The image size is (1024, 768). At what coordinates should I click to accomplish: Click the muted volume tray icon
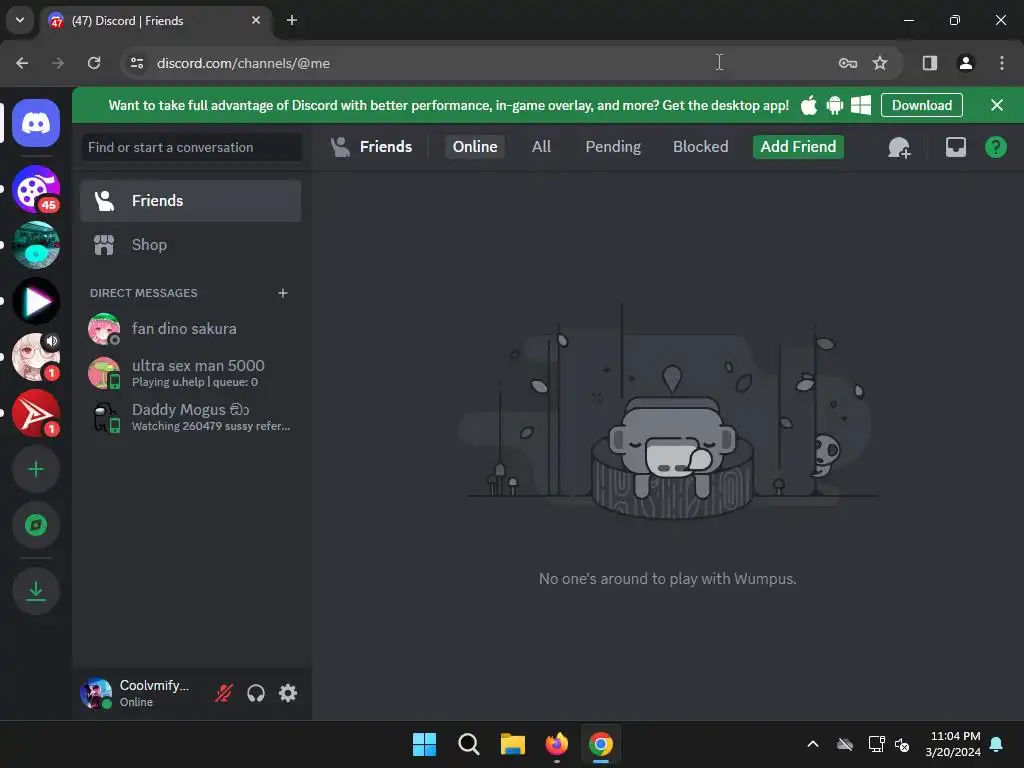coord(902,744)
